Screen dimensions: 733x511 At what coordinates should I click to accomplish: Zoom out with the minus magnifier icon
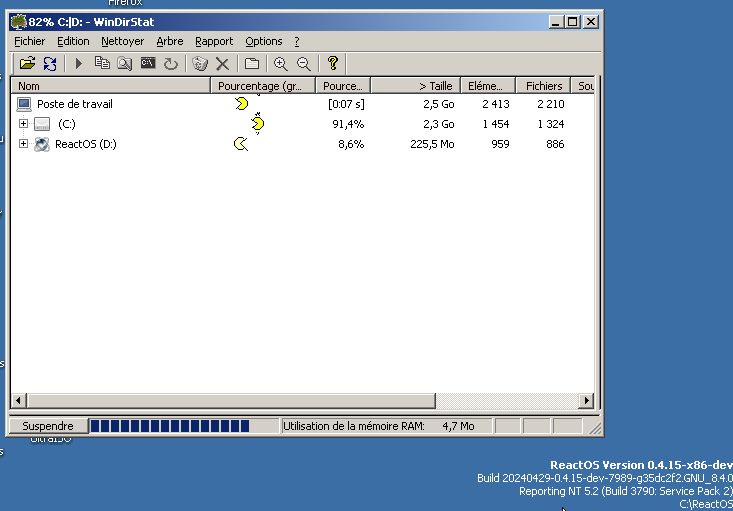coord(303,63)
